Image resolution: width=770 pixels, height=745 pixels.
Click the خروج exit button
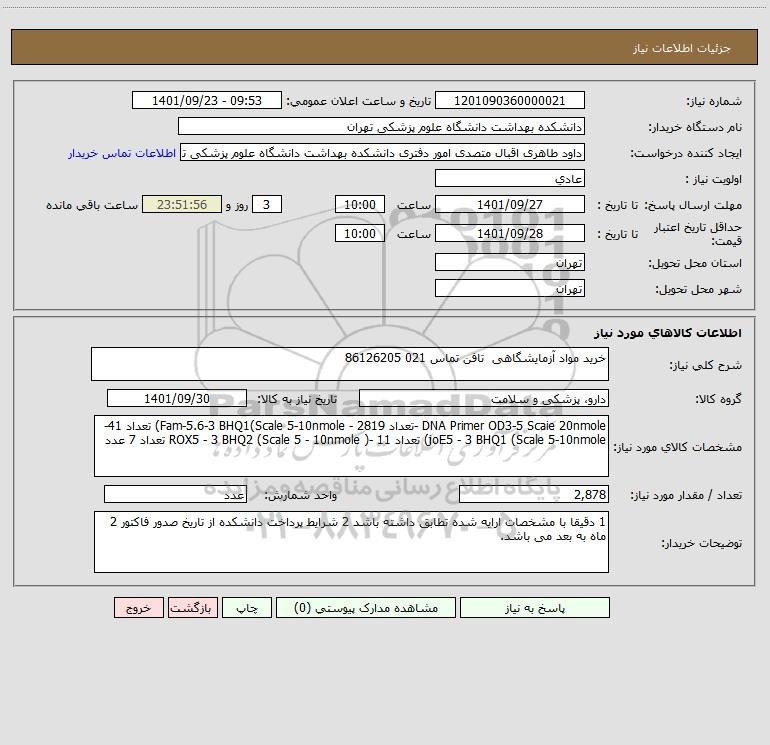click(138, 607)
